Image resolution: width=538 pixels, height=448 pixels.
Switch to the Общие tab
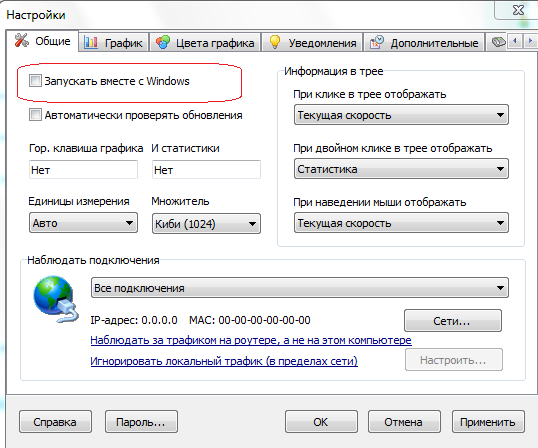click(42, 41)
